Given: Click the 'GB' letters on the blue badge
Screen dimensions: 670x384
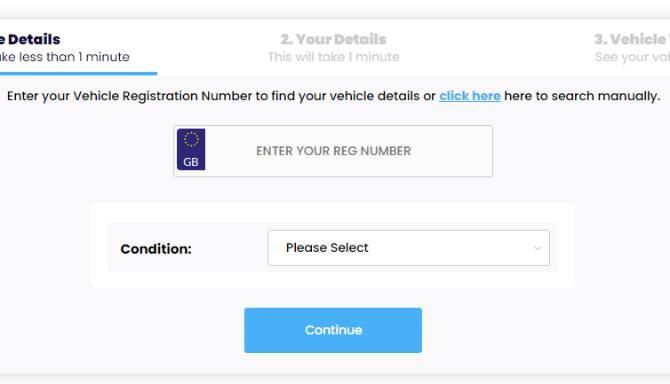Looking at the screenshot, I should click(x=191, y=162).
